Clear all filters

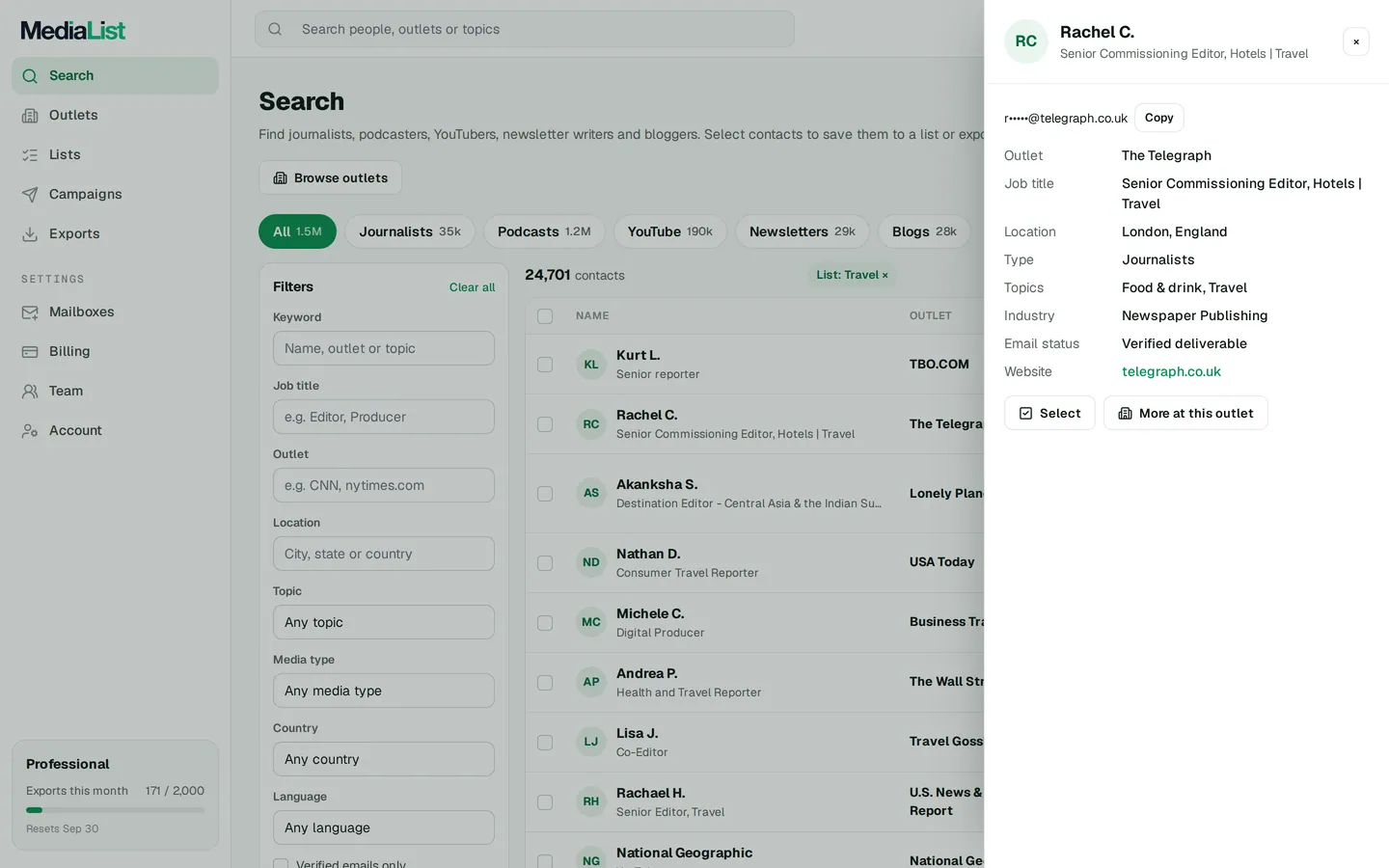[472, 287]
